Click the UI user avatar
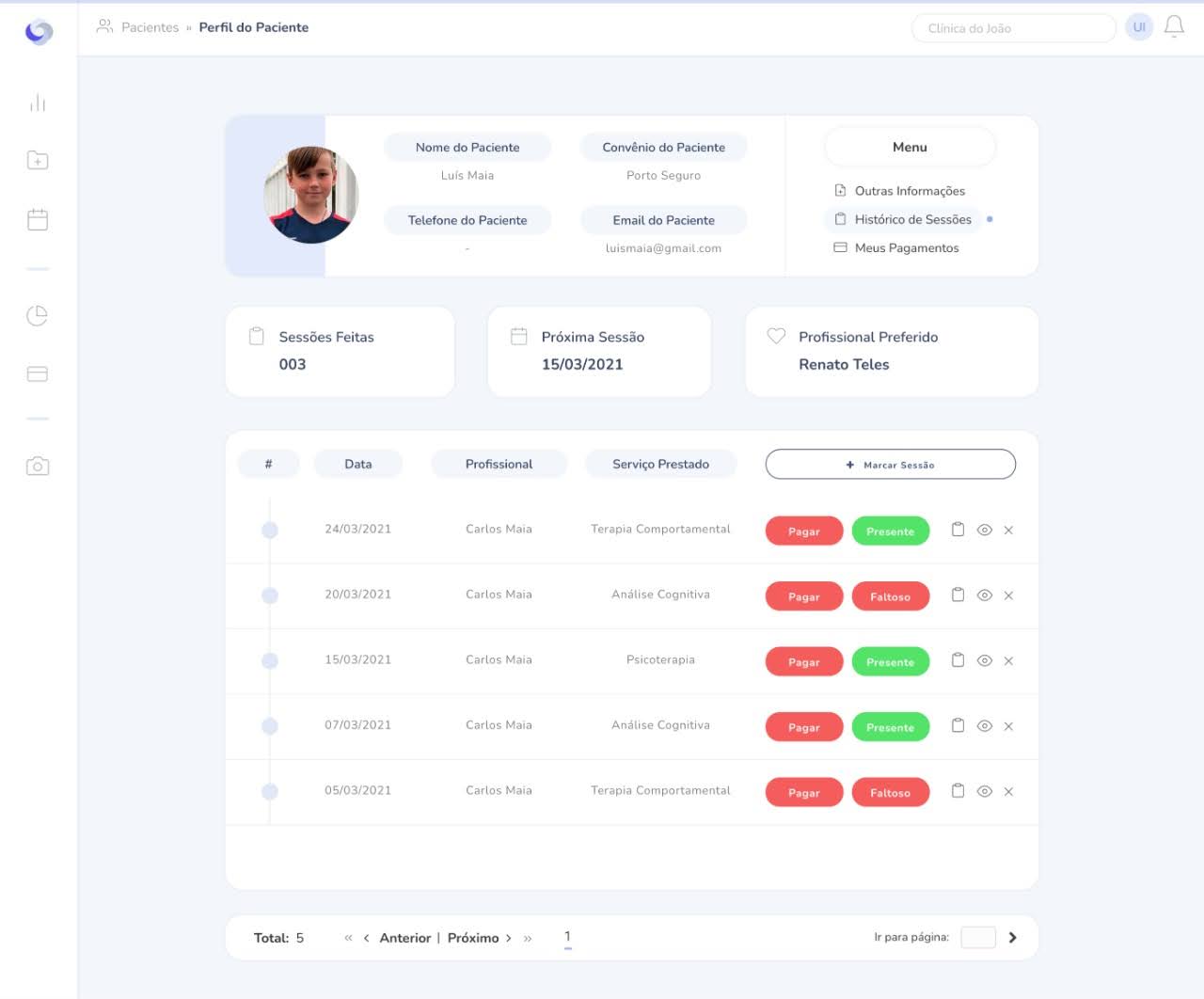The height and width of the screenshot is (999, 1204). click(1139, 27)
